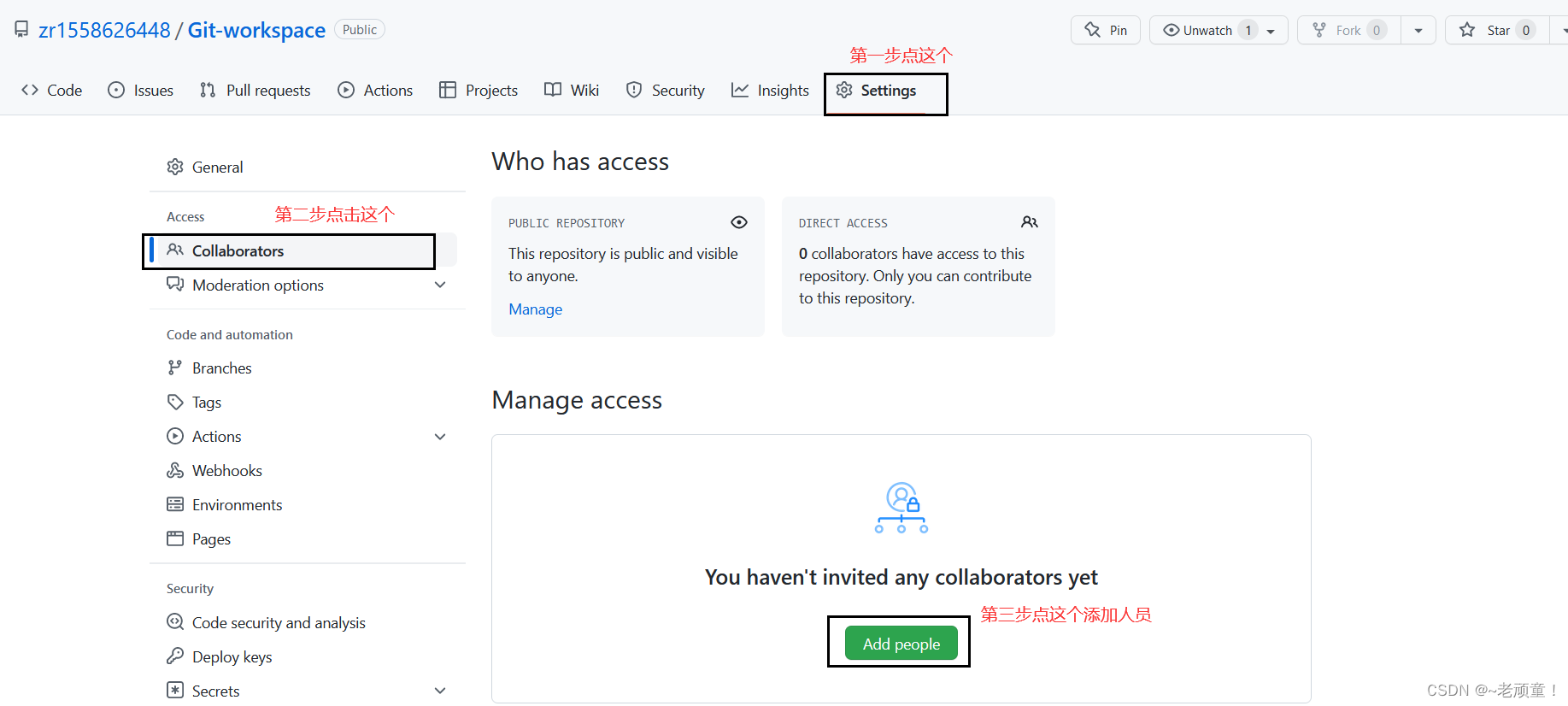
Task: Expand the Moderation options chevron
Action: click(x=440, y=285)
